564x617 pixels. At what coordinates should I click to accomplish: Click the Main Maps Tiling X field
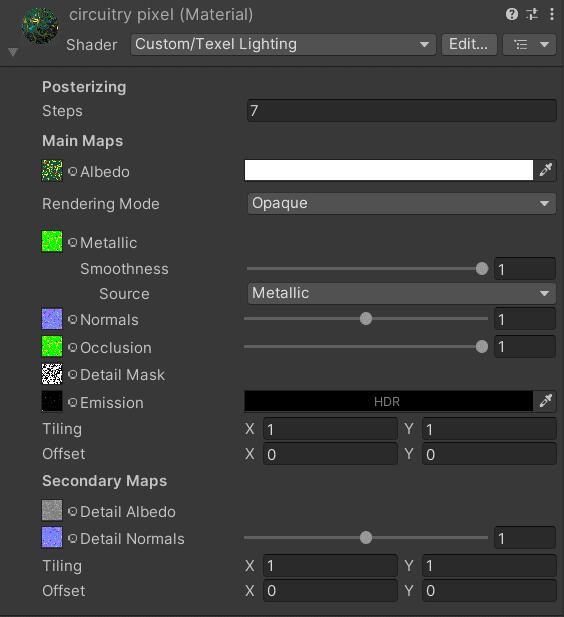330,429
